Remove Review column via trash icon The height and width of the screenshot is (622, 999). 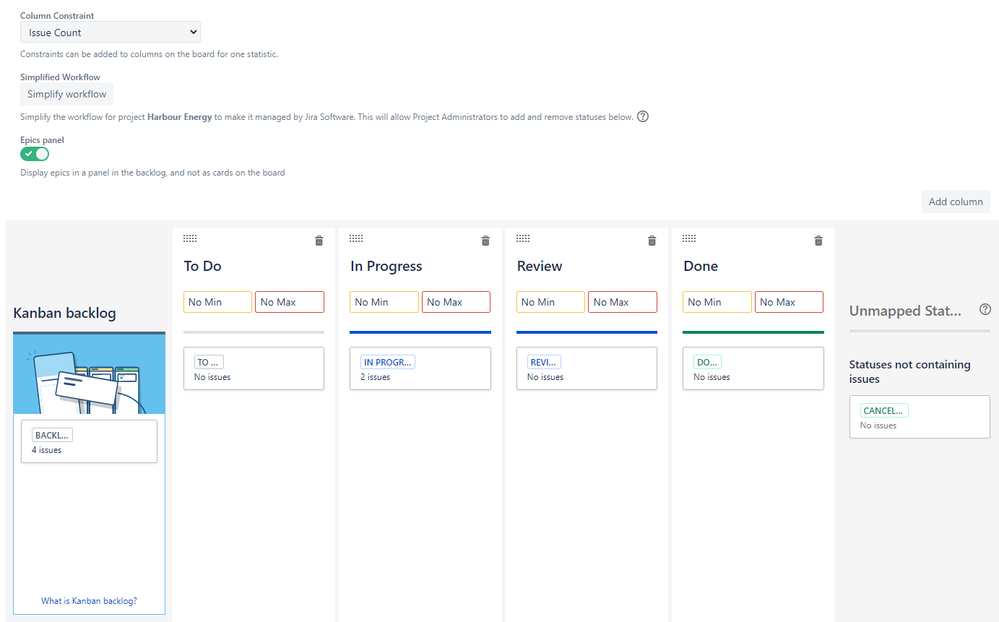point(652,240)
